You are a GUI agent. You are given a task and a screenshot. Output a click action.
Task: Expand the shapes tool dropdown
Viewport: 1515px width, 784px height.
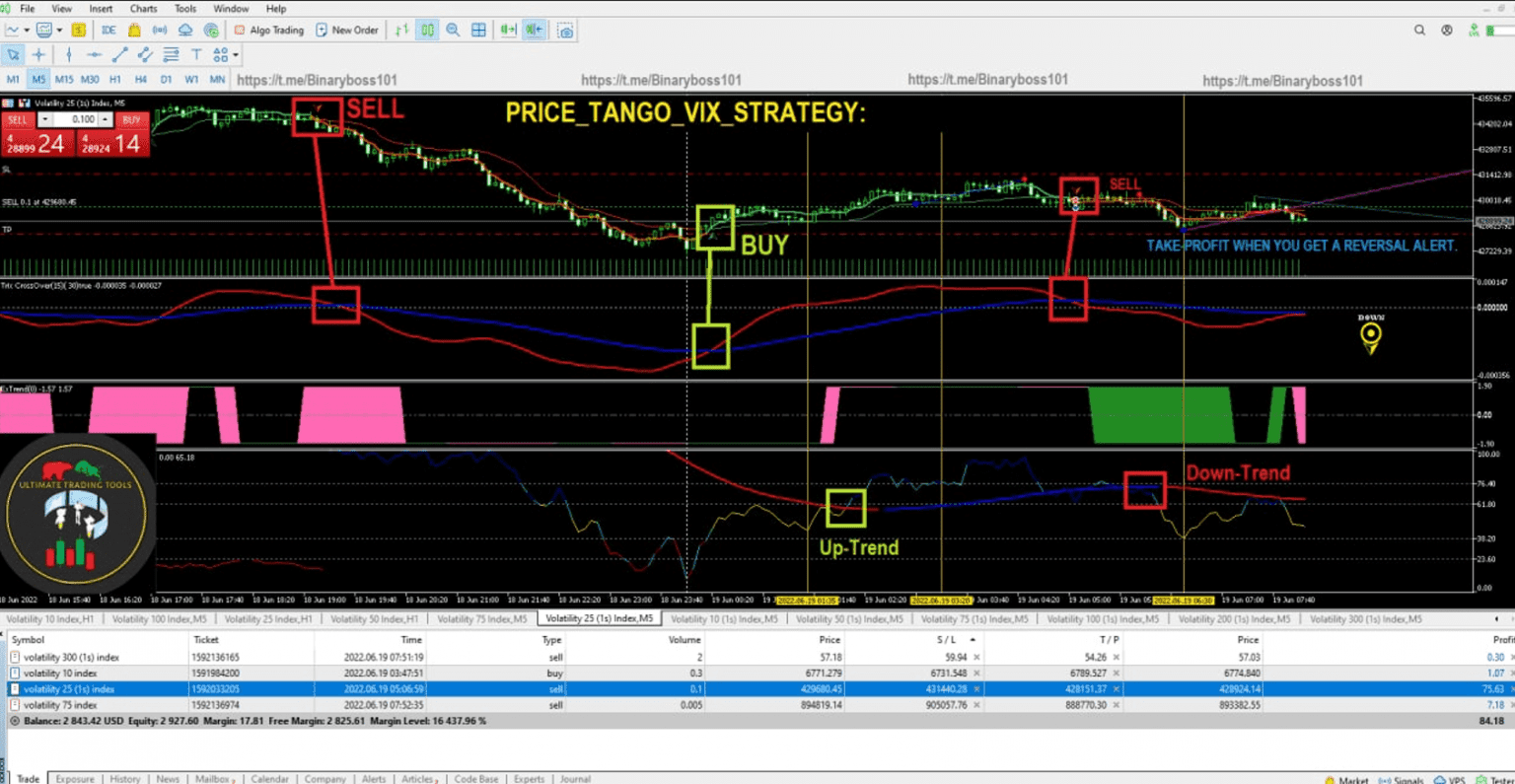[x=235, y=56]
